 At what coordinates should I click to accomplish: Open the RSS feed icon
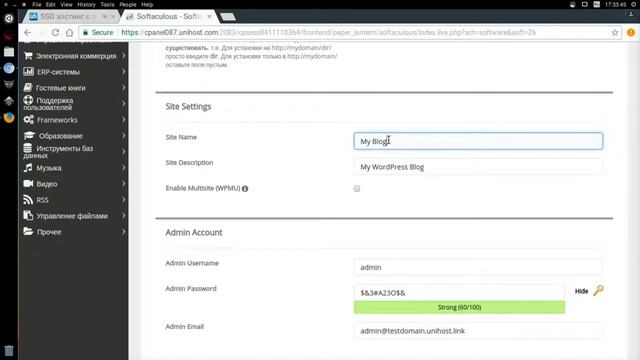pos(28,199)
